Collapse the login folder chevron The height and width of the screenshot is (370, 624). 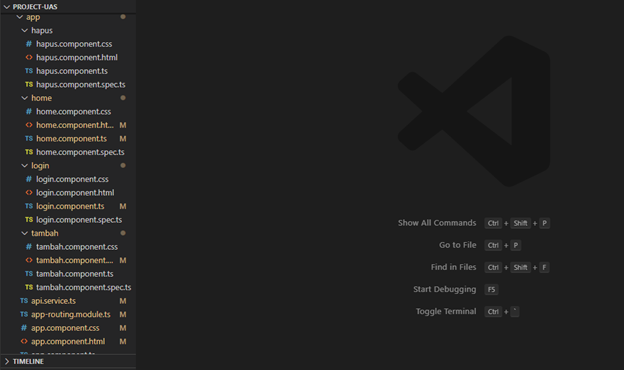(x=25, y=166)
